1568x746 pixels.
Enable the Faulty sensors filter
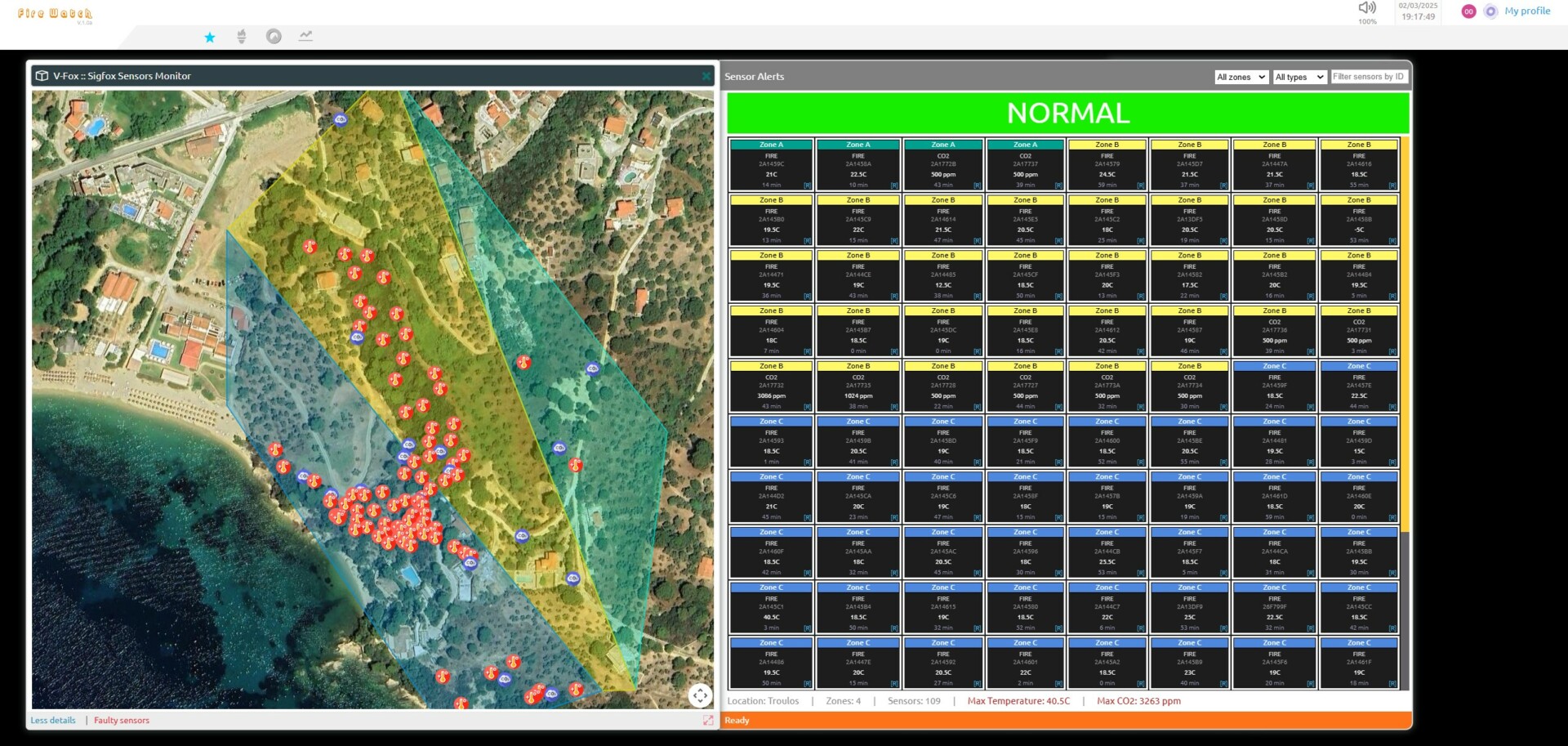click(121, 720)
